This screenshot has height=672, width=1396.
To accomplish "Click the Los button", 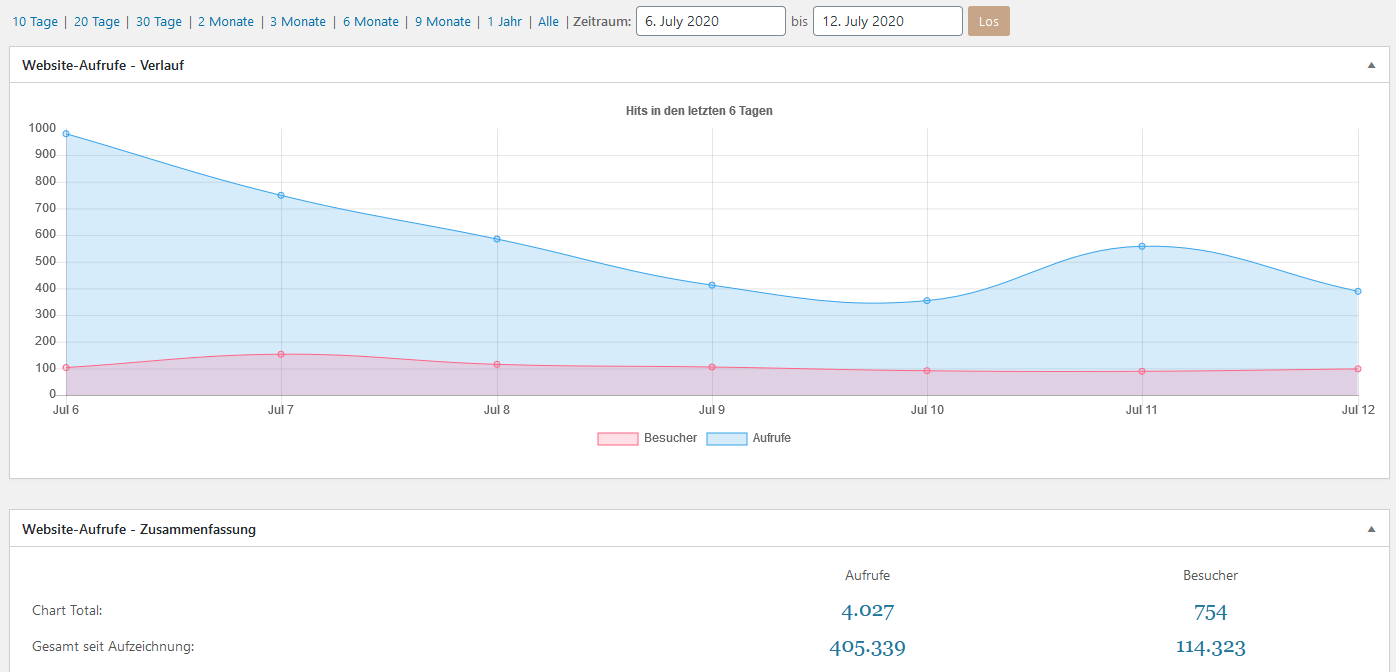I will tap(989, 21).
